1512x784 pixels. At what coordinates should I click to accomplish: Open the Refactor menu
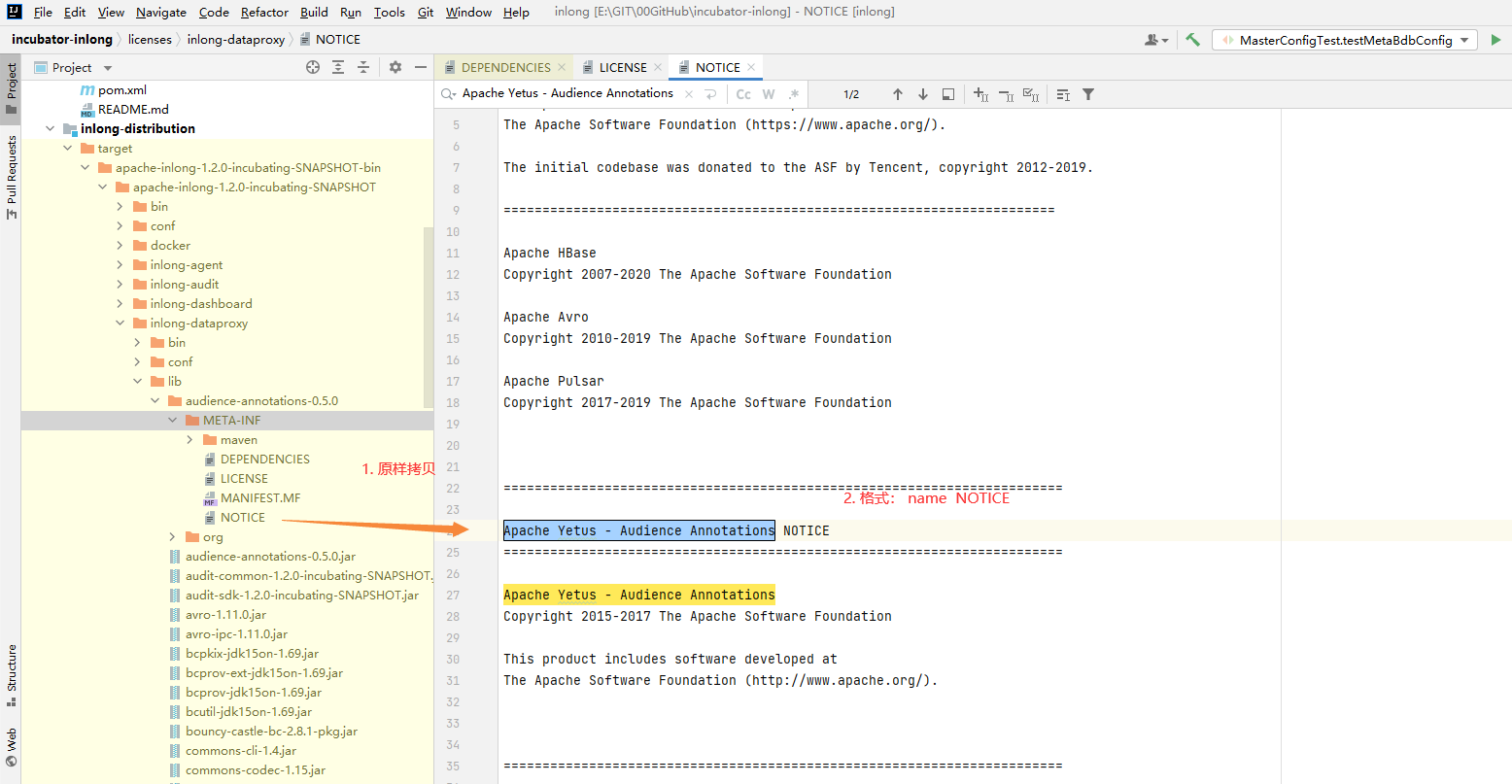264,12
